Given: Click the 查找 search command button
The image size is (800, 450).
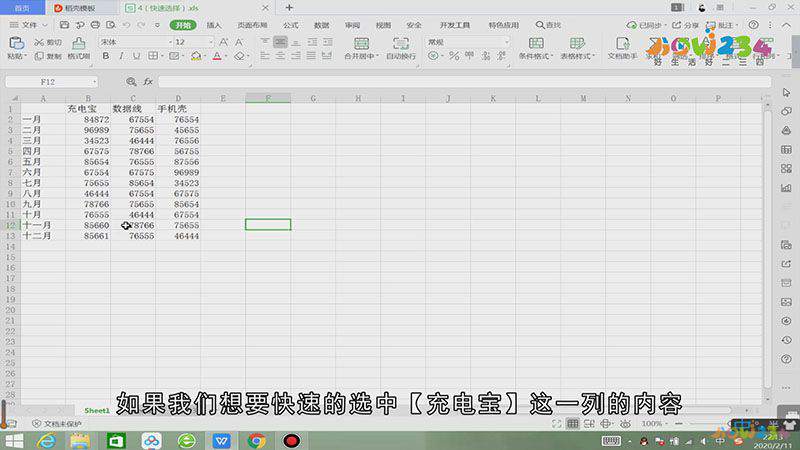Looking at the screenshot, I should tap(548, 25).
